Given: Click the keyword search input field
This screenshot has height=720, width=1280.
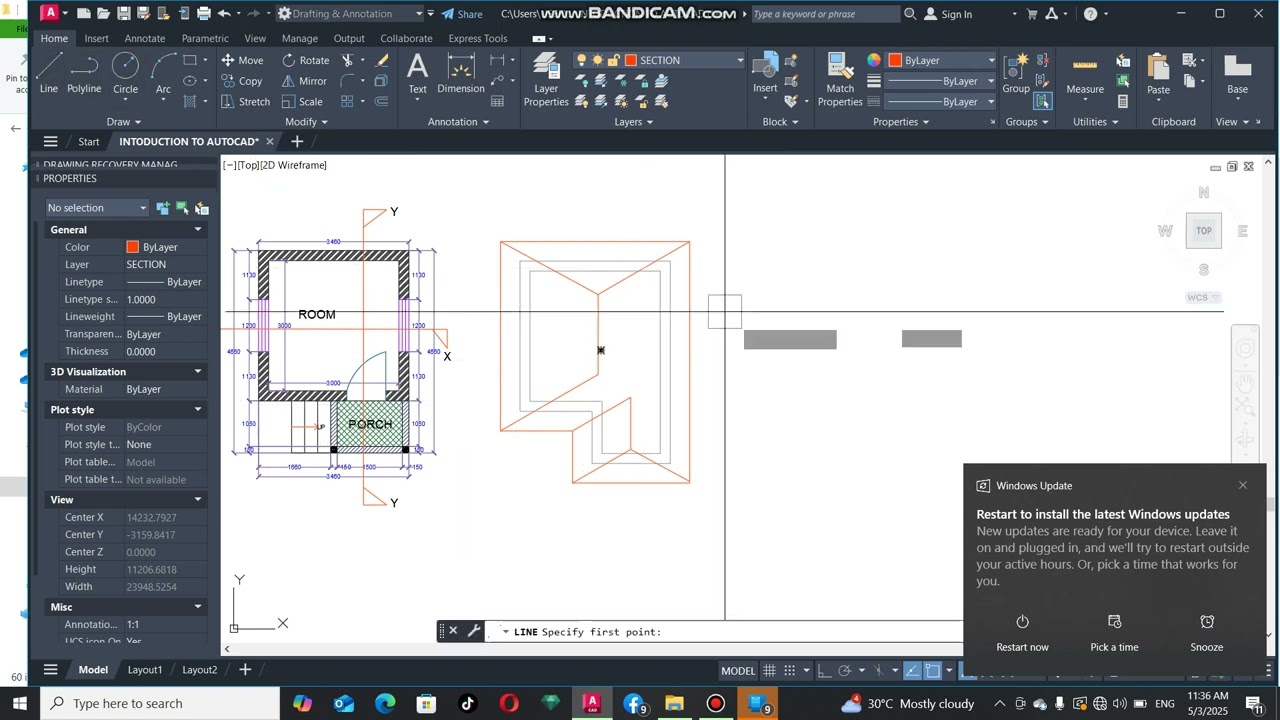Looking at the screenshot, I should point(824,14).
